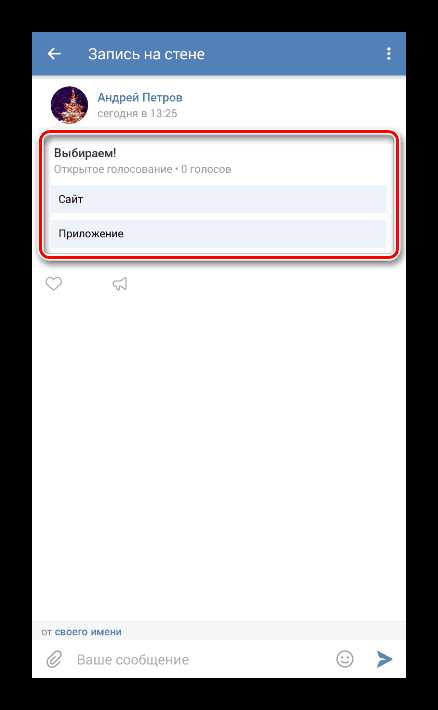Open Андрей Петров's profile avatar
The height and width of the screenshot is (710, 438).
coord(69,105)
